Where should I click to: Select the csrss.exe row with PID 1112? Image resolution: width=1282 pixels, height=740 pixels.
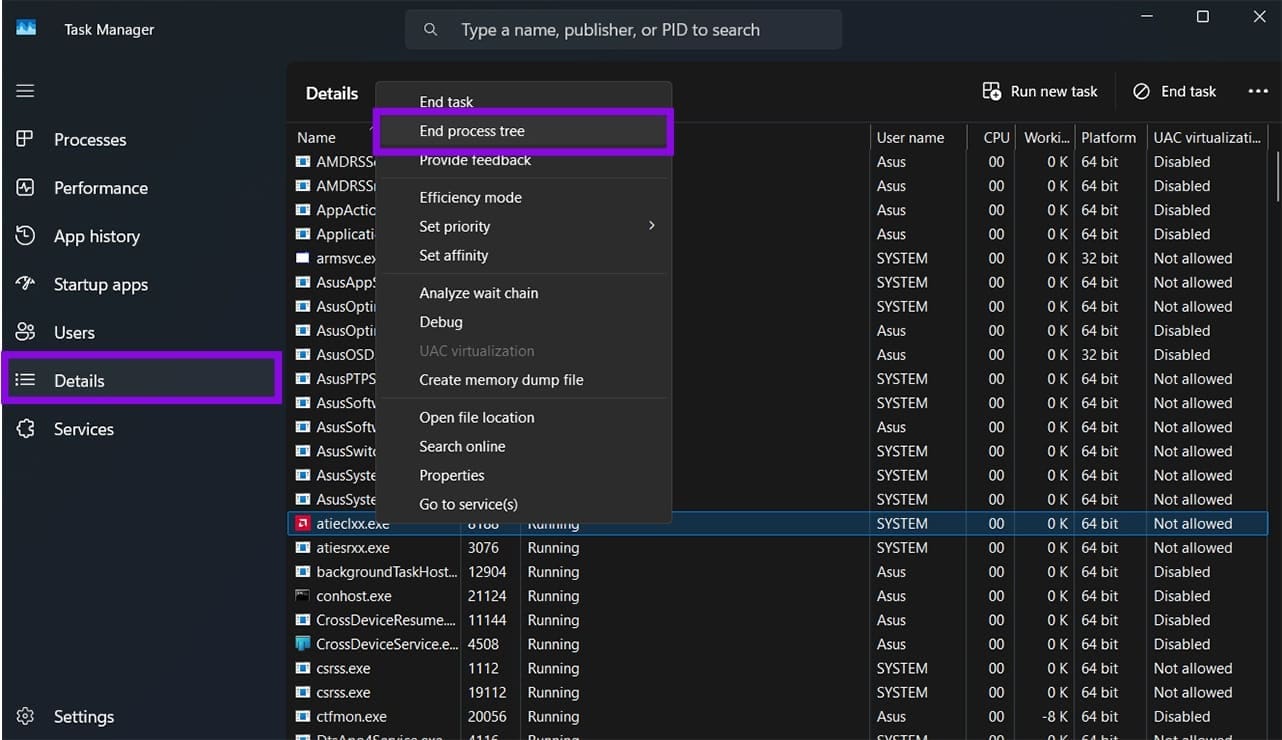coord(779,668)
